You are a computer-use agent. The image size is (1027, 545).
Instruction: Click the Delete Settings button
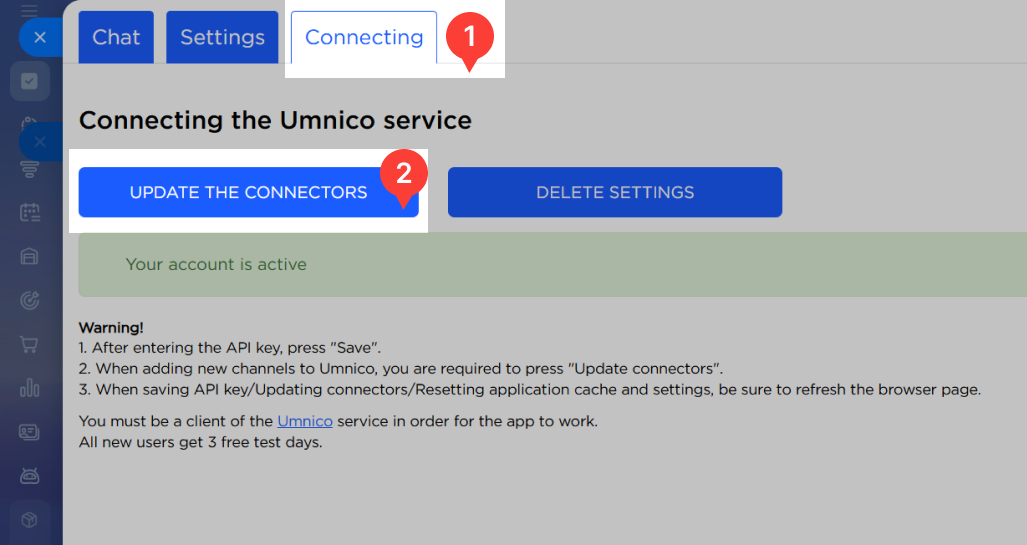(615, 192)
